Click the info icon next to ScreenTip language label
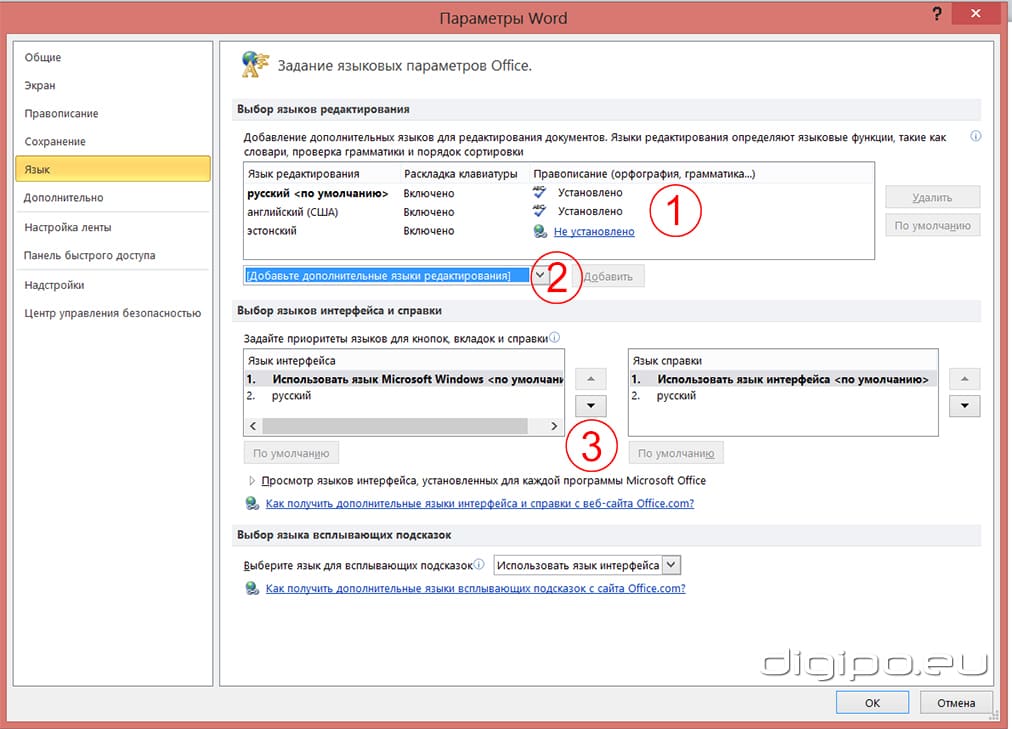This screenshot has width=1012, height=729. point(479,565)
